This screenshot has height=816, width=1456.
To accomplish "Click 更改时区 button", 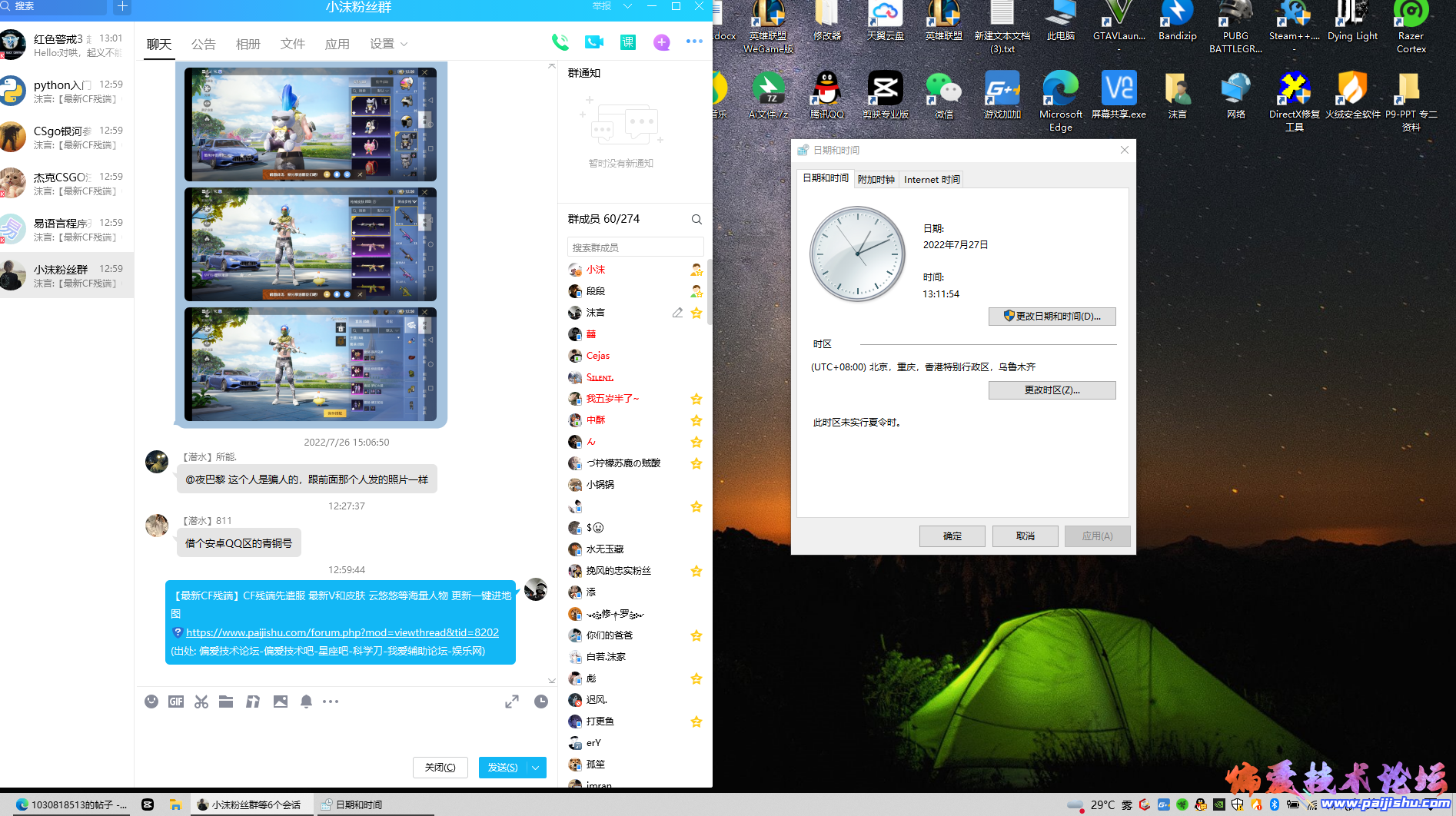I will point(1052,390).
